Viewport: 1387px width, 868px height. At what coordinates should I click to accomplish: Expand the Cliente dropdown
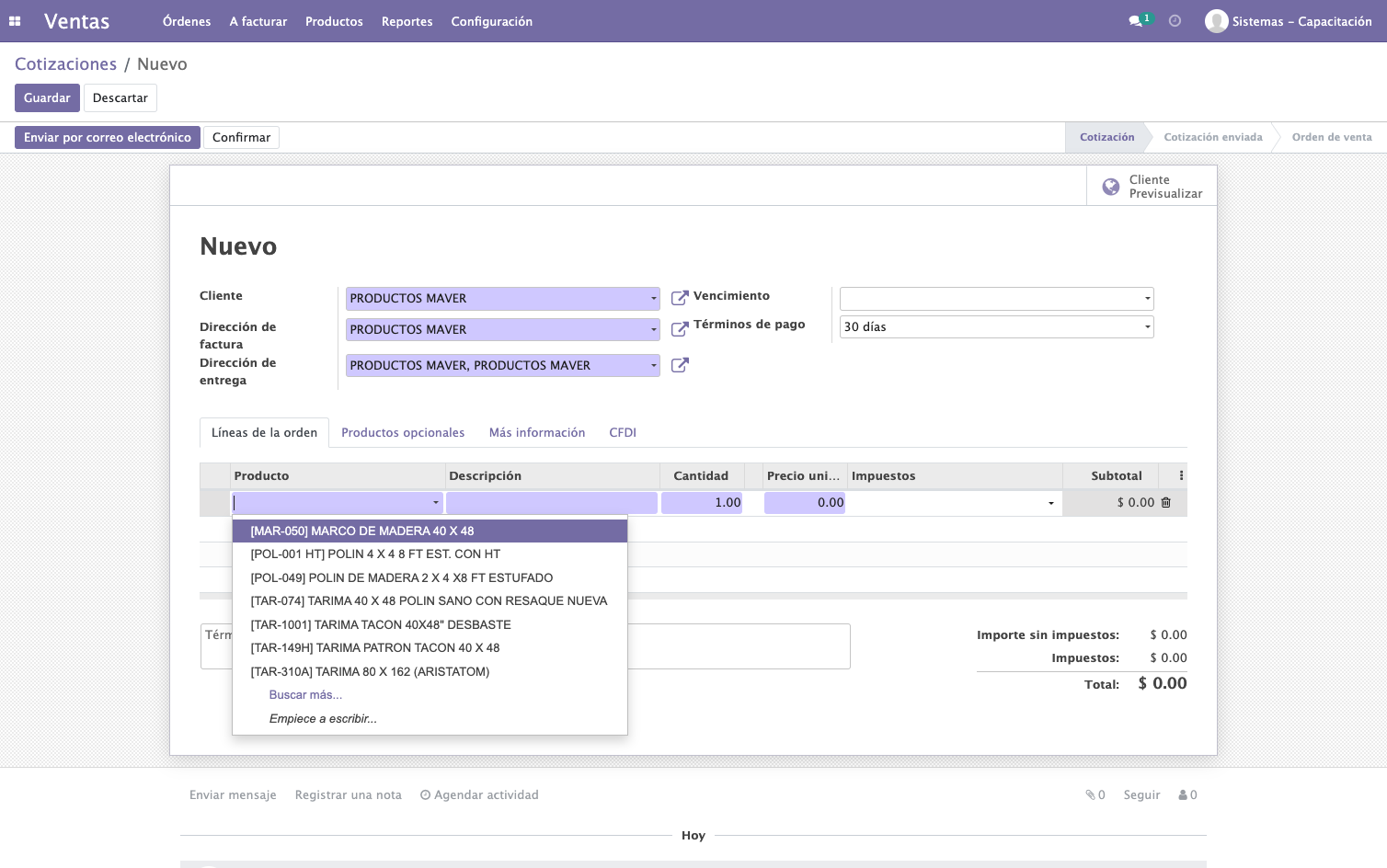point(654,299)
